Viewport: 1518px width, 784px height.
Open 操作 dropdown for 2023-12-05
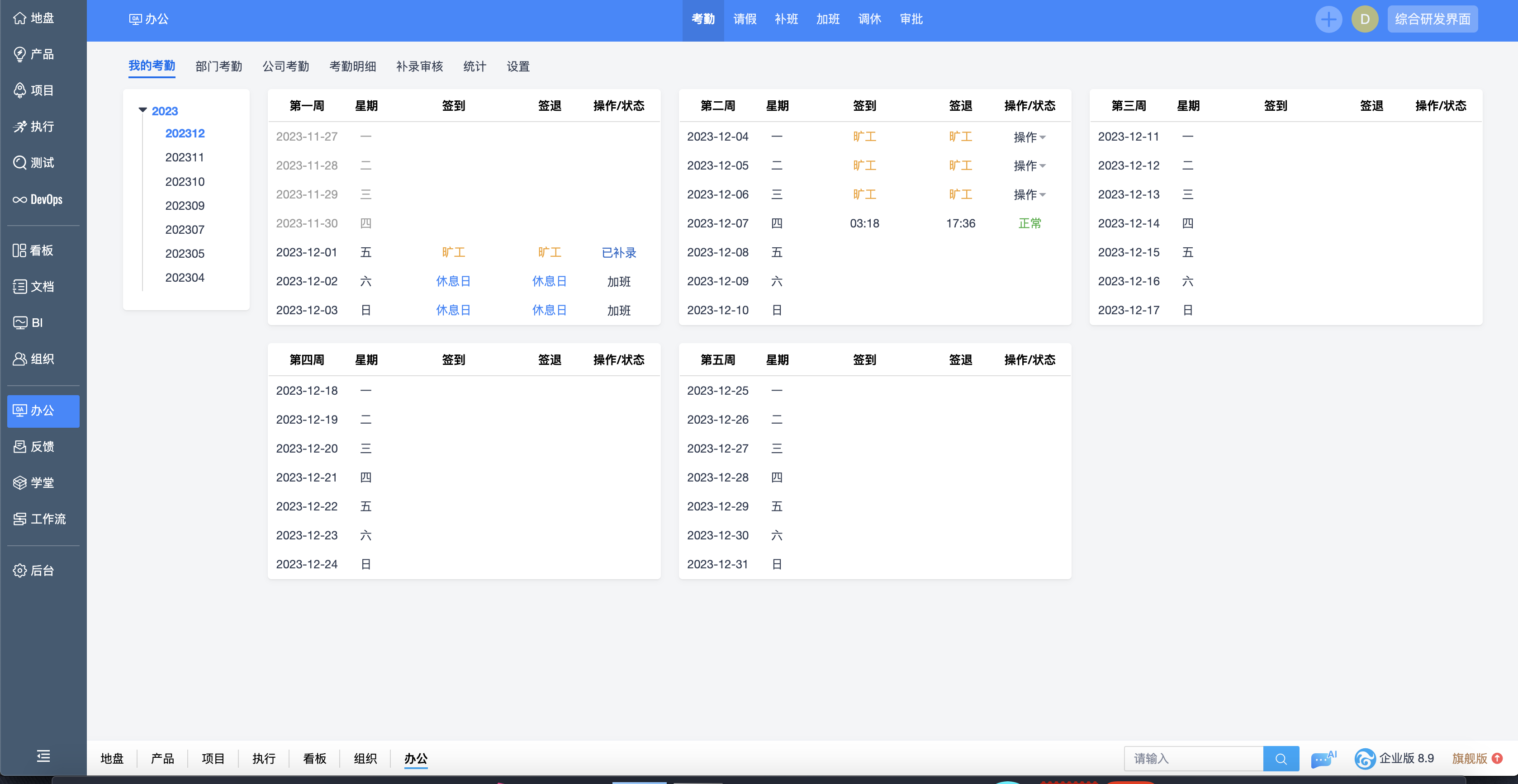[1029, 166]
